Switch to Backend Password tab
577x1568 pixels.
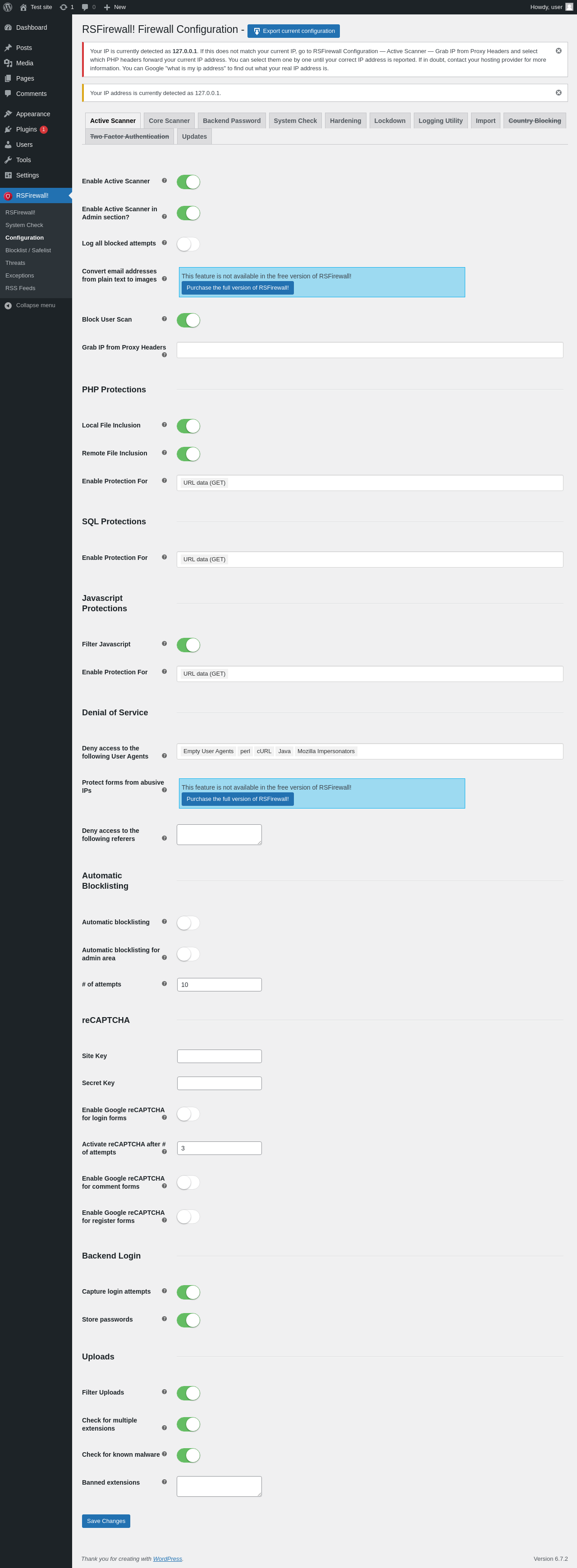pos(232,121)
